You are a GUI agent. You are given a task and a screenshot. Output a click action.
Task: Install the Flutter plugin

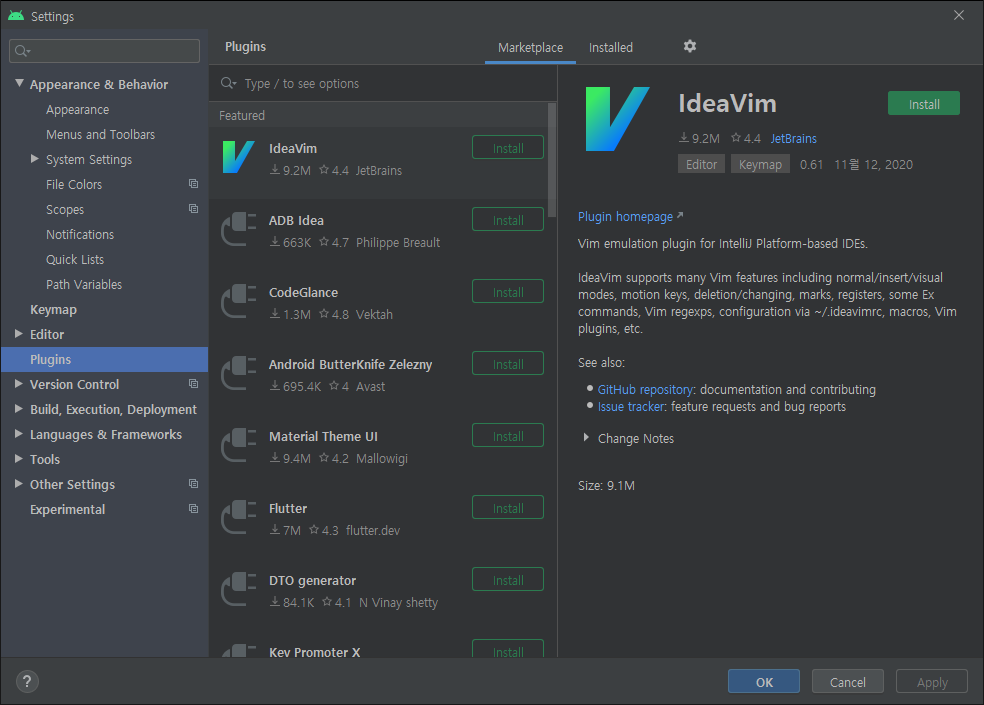[x=508, y=508]
